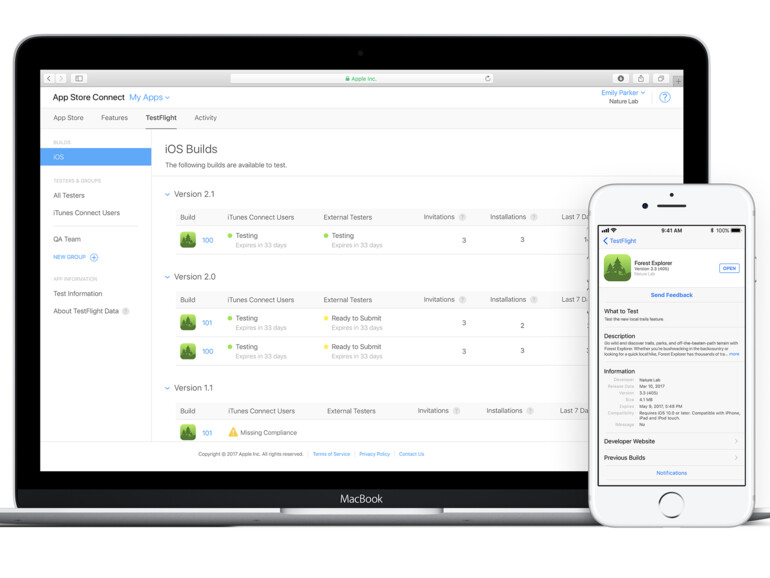Click App Store Connect title
This screenshot has height=578, width=770.
coord(88,97)
